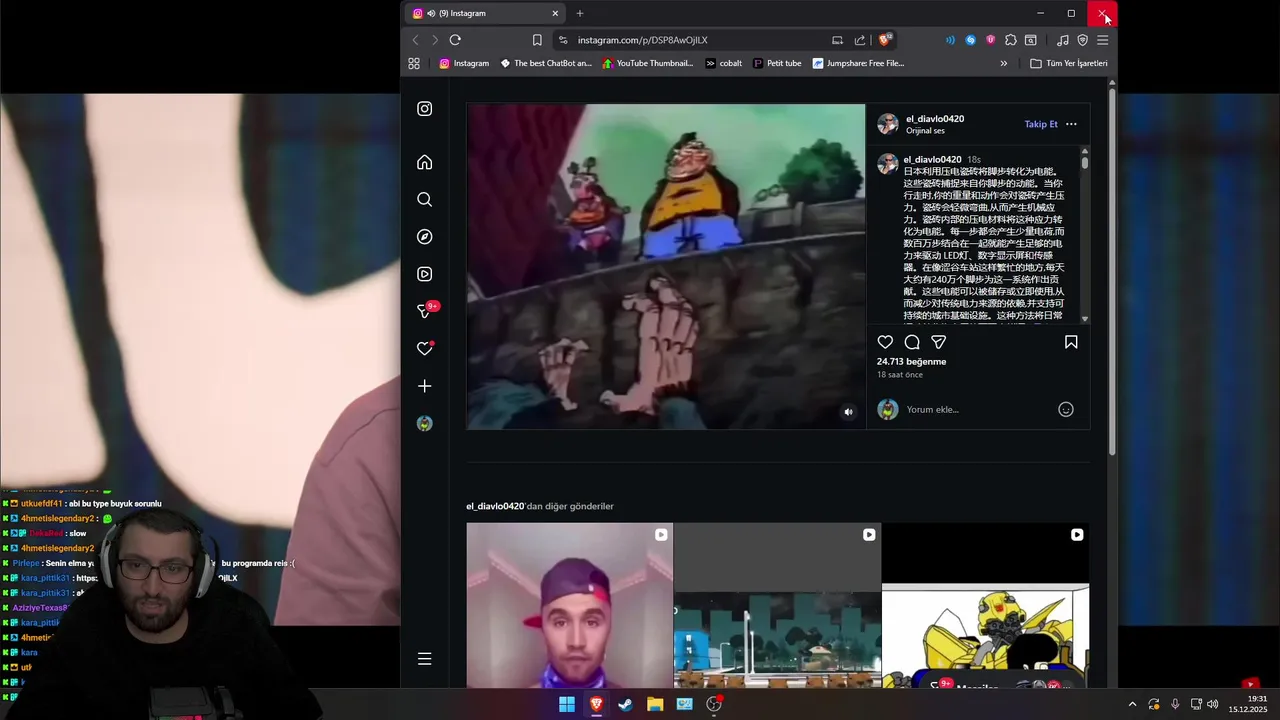Open the Tüm Yer İşaretleri folder
This screenshot has height=720, width=1280.
[1069, 63]
